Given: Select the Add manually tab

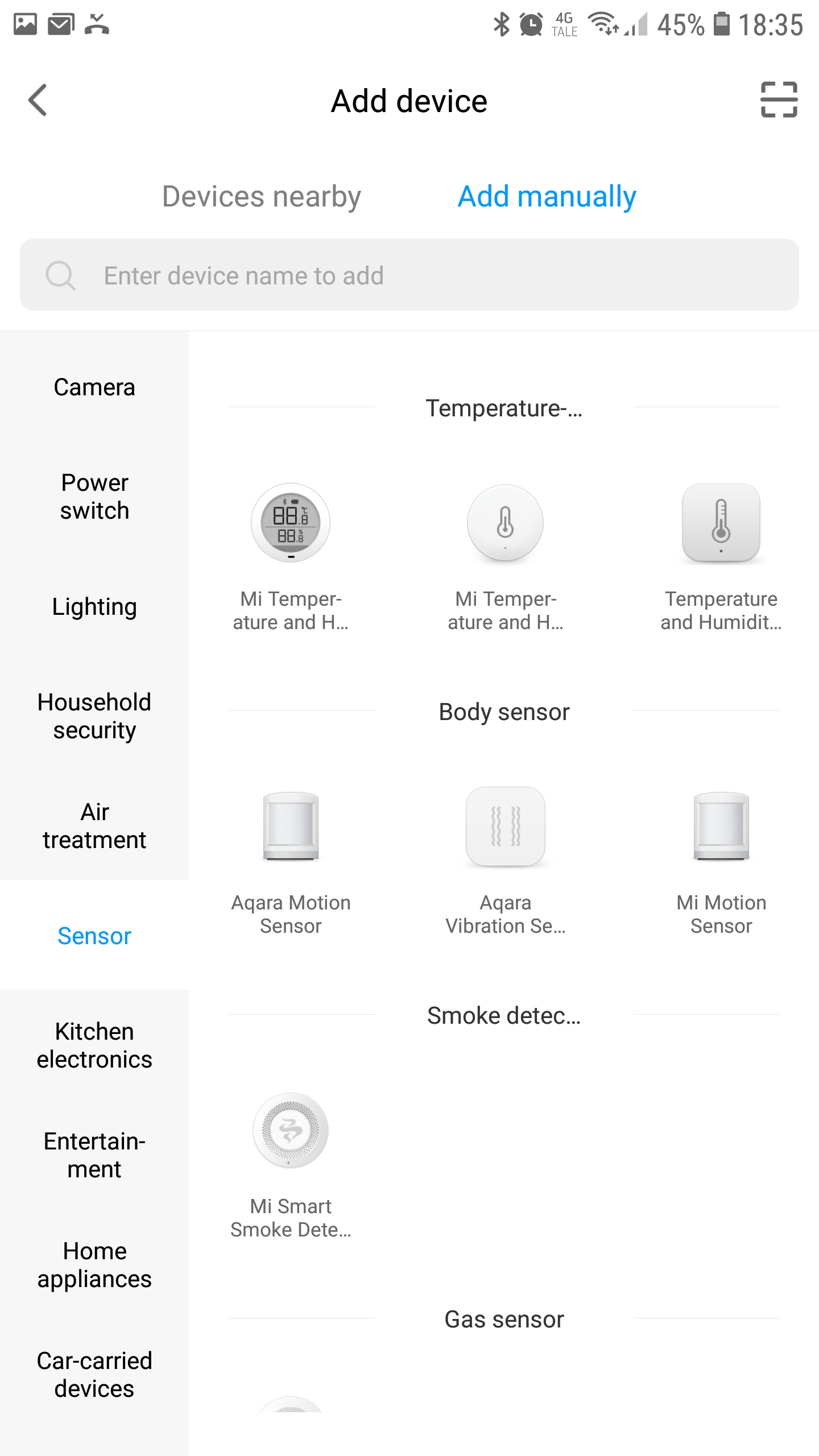Looking at the screenshot, I should [547, 197].
